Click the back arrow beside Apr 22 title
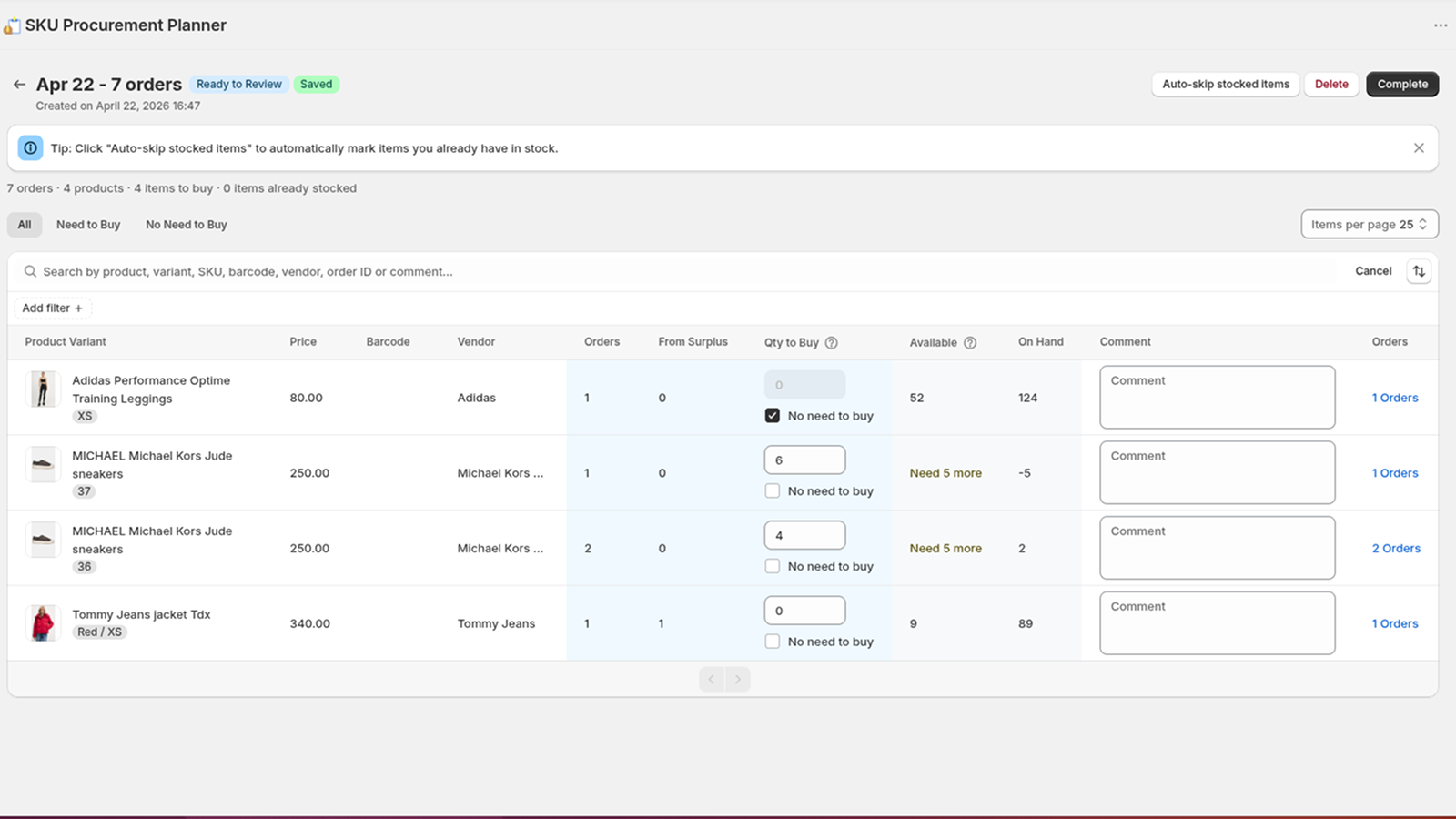This screenshot has height=819, width=1456. coord(19,85)
